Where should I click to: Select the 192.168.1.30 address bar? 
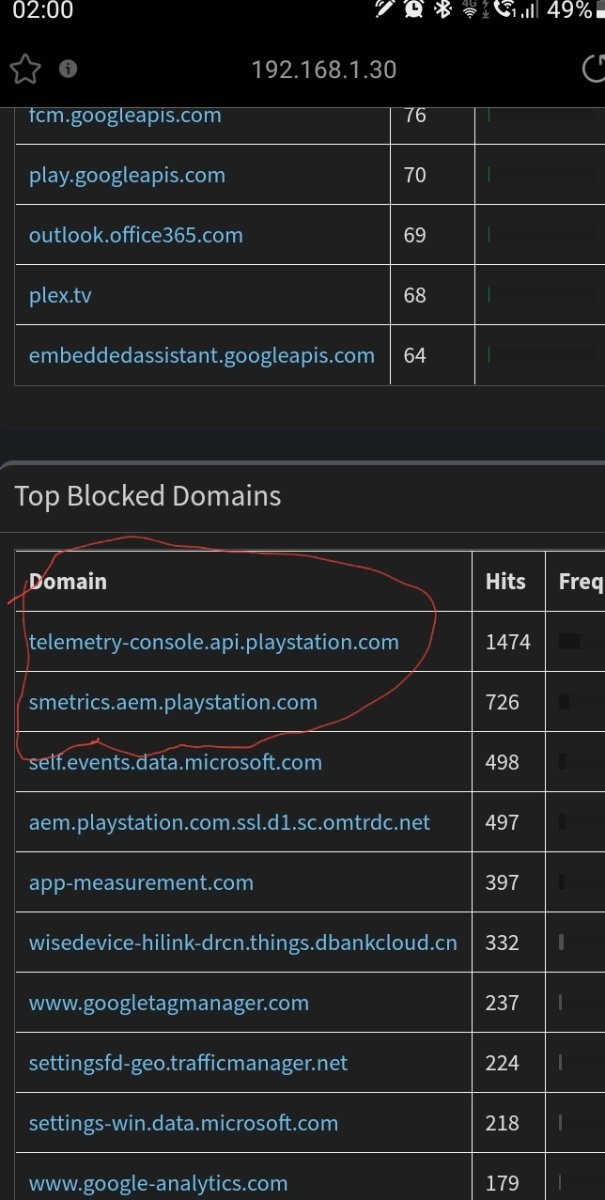pos(324,69)
